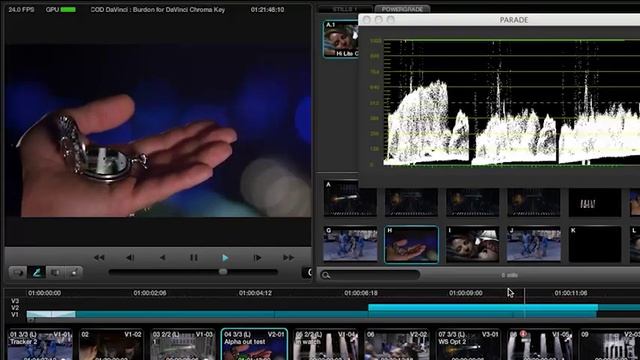Switch to the PowerGrade tab
Image resolution: width=640 pixels, height=360 pixels.
402,9
